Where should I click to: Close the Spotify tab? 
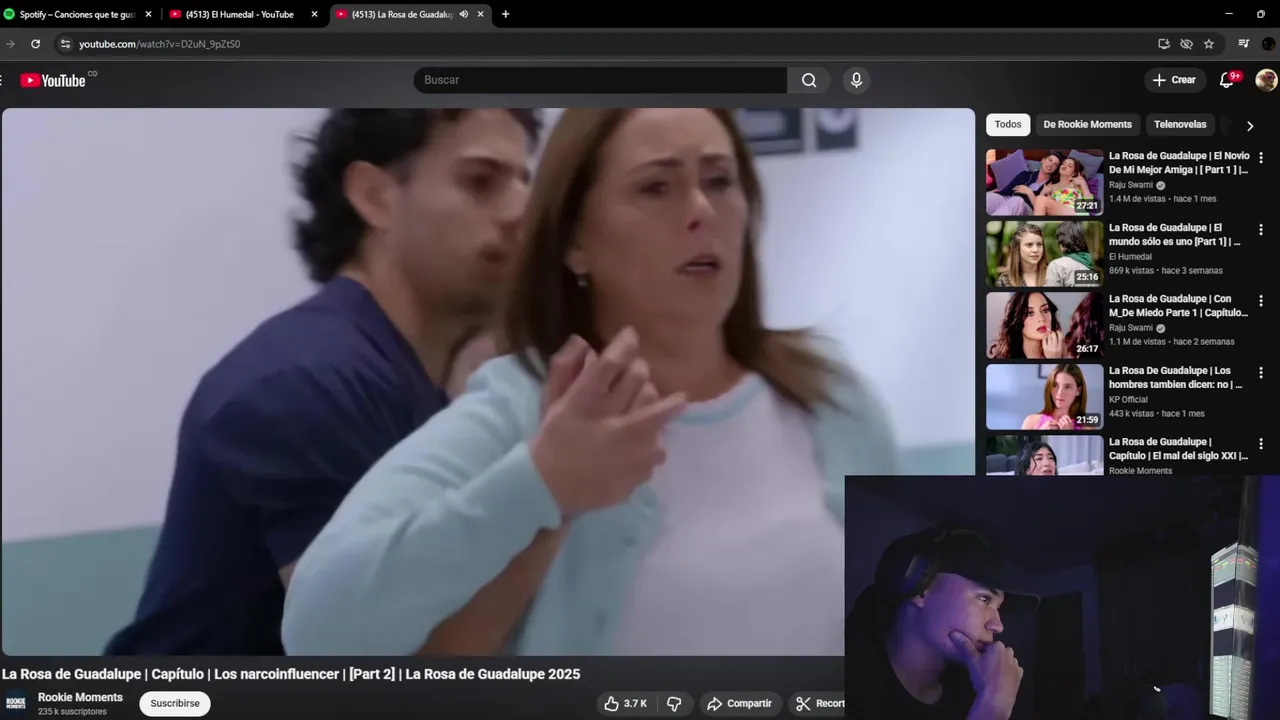tap(148, 14)
